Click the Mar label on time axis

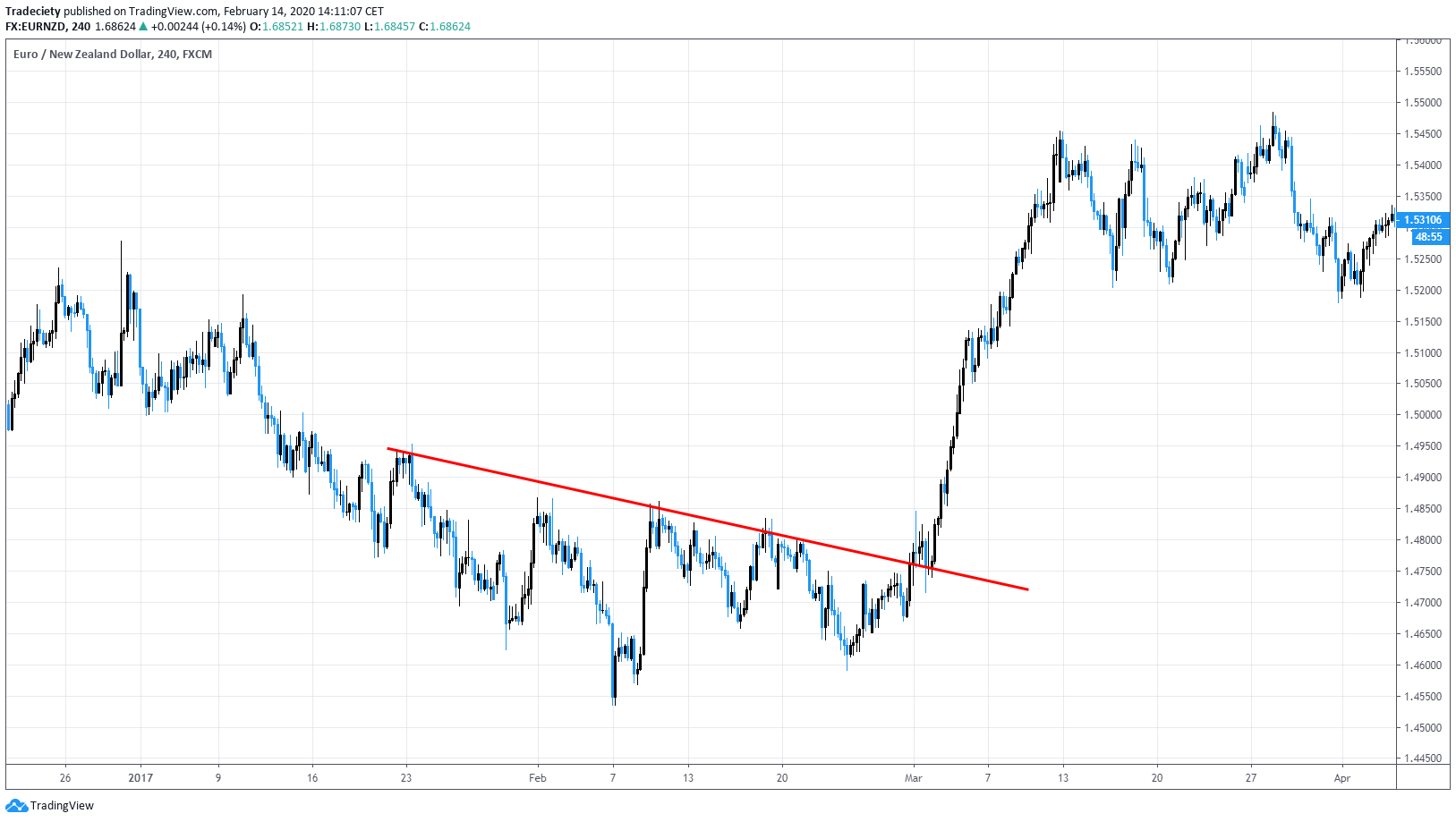coord(913,778)
